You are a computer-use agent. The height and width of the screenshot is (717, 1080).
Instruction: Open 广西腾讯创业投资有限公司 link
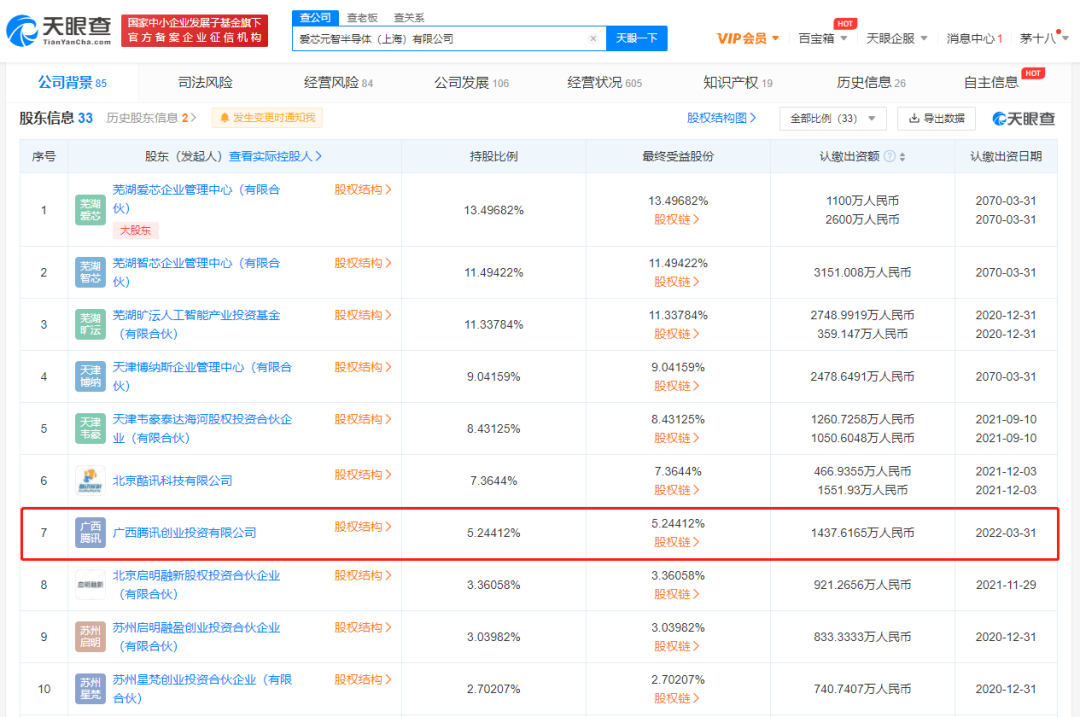click(185, 532)
